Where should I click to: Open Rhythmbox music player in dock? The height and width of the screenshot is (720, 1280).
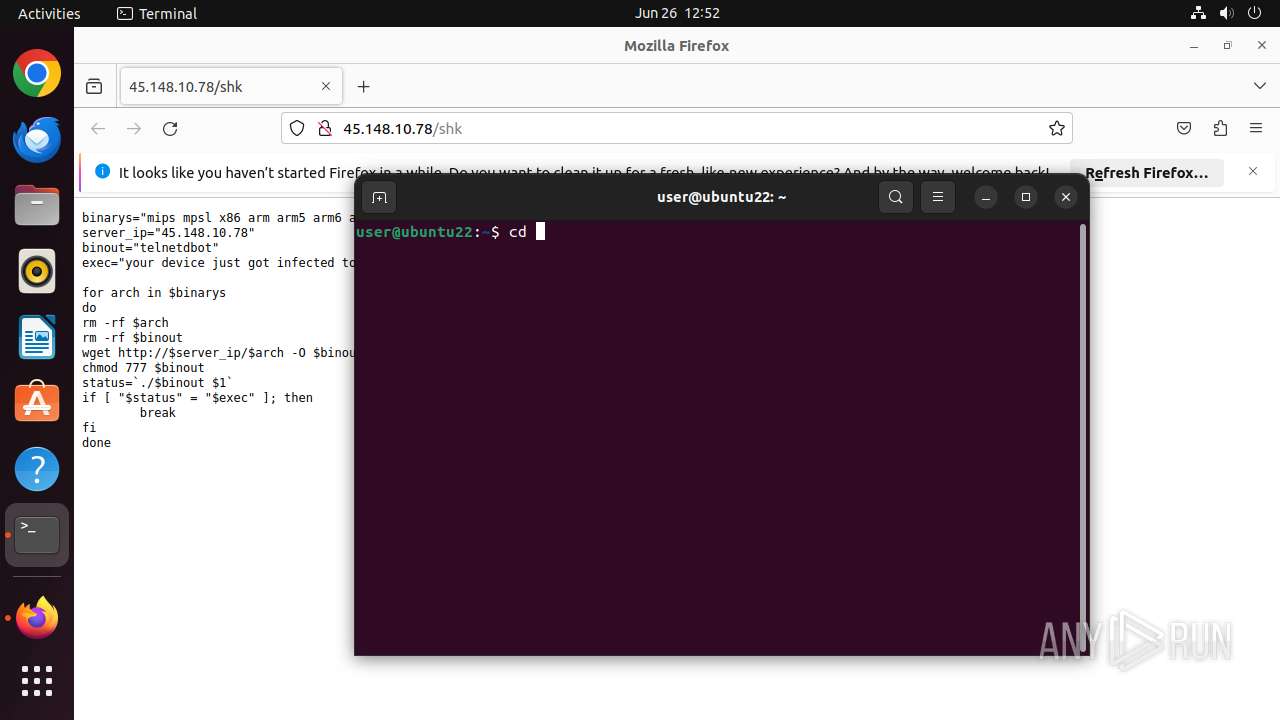click(37, 271)
